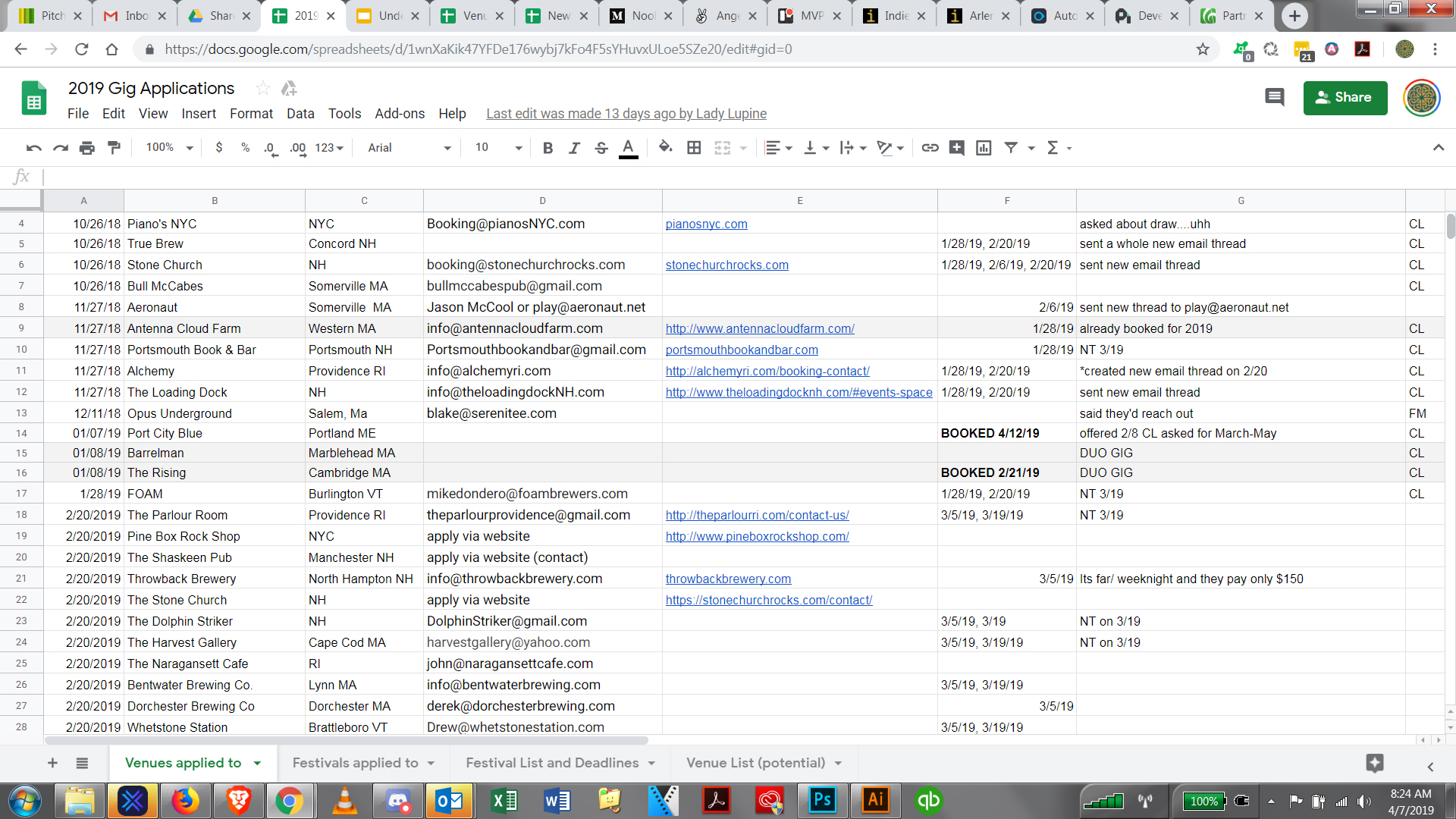Add a new sheet with plus button
Screen dimensions: 1456x819
coord(52,763)
